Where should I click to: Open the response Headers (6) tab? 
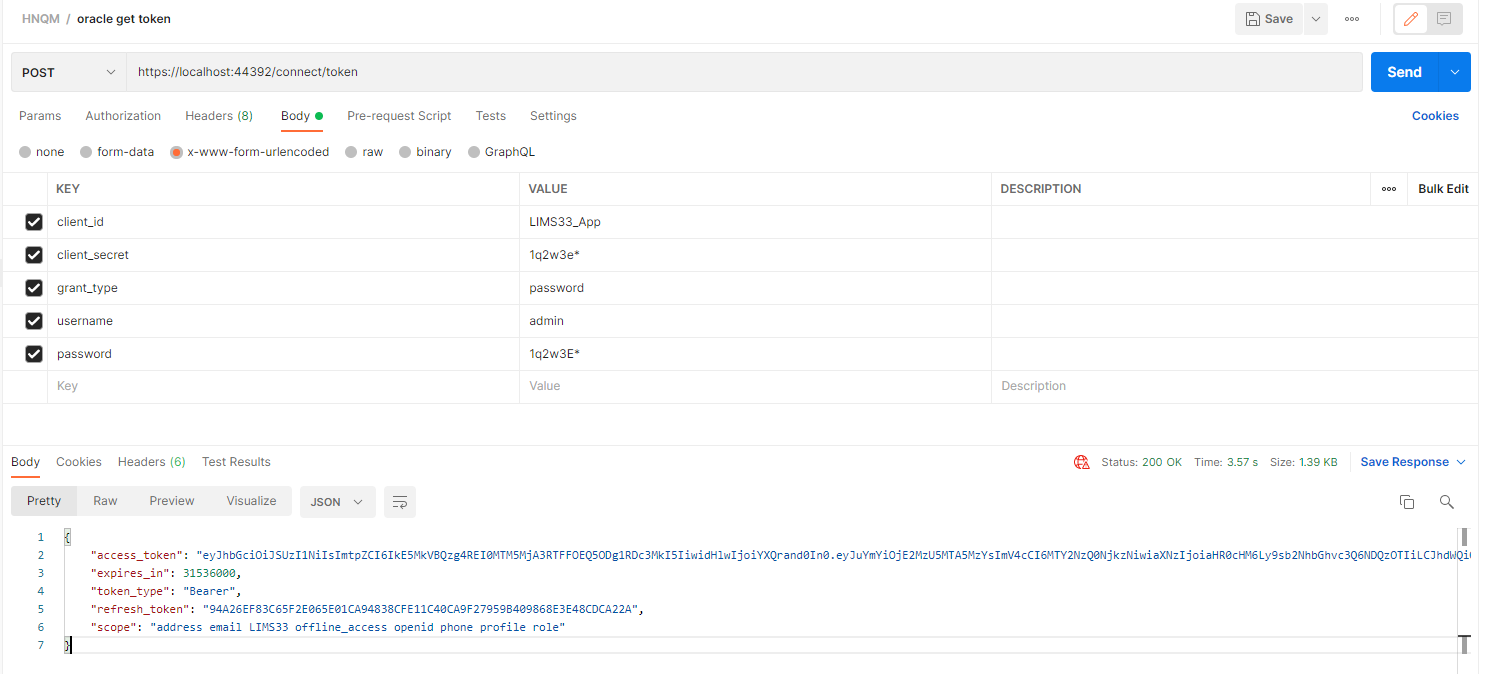click(151, 462)
